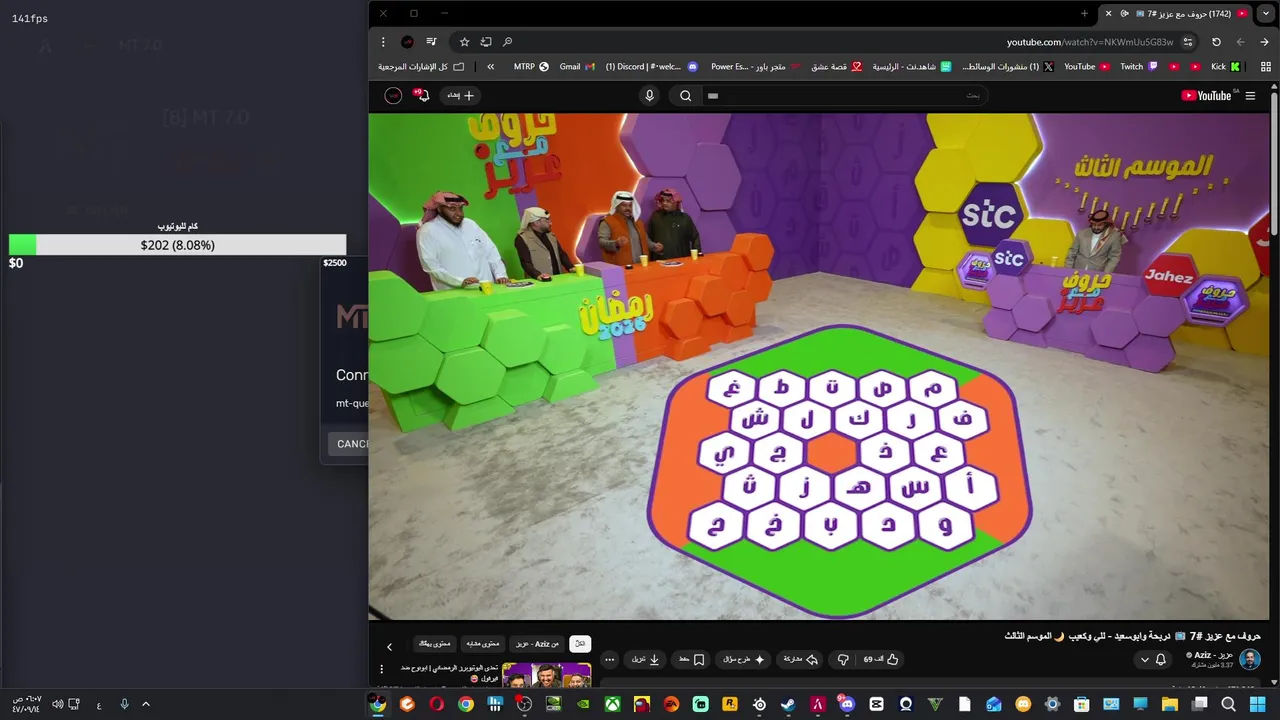Viewport: 1280px width, 720px height.
Task: Show hidden tray icons chevron
Action: pos(146,704)
